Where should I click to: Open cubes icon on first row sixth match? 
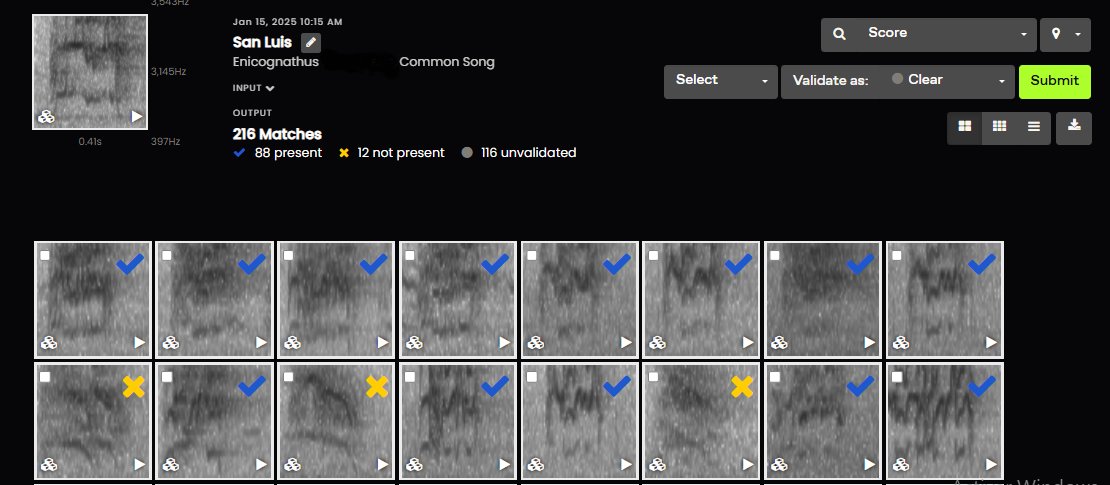(x=658, y=343)
